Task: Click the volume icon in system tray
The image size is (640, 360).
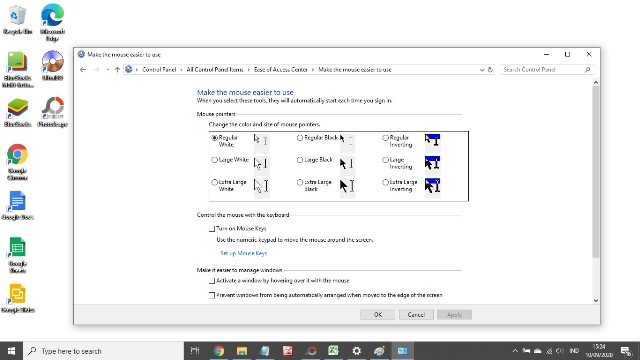Action: click(x=560, y=351)
